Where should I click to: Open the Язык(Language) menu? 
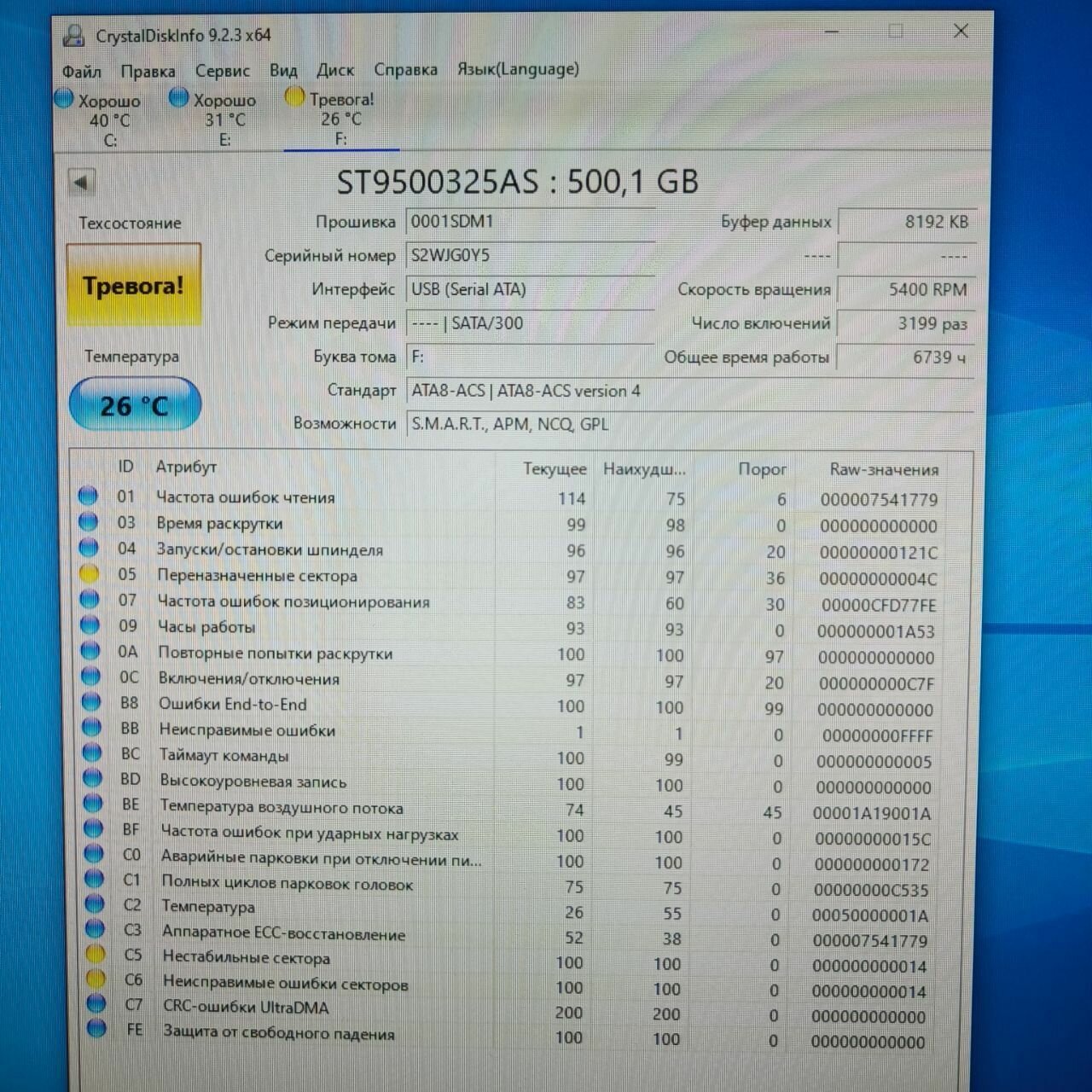point(518,69)
